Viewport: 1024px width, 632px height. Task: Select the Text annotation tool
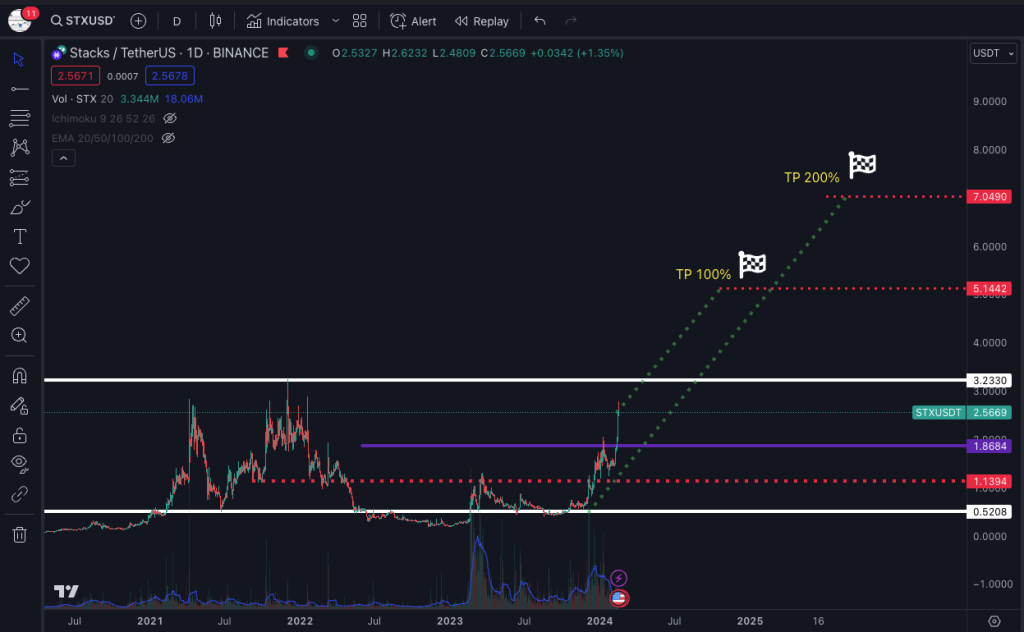point(19,237)
